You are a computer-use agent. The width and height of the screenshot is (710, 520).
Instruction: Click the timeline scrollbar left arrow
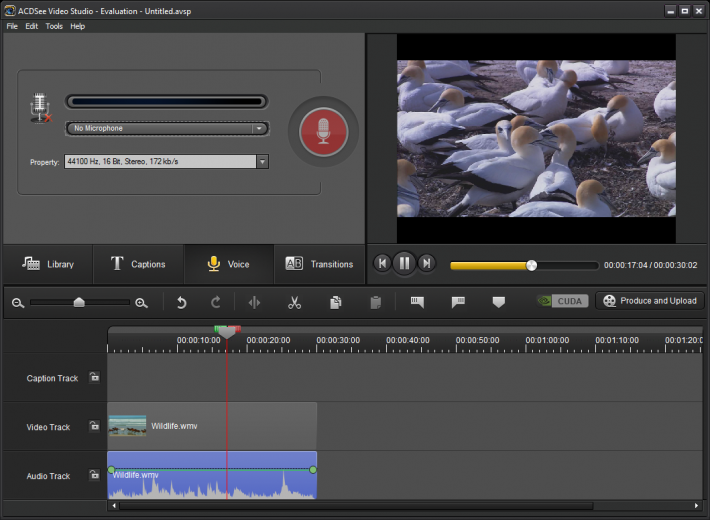[x=114, y=506]
